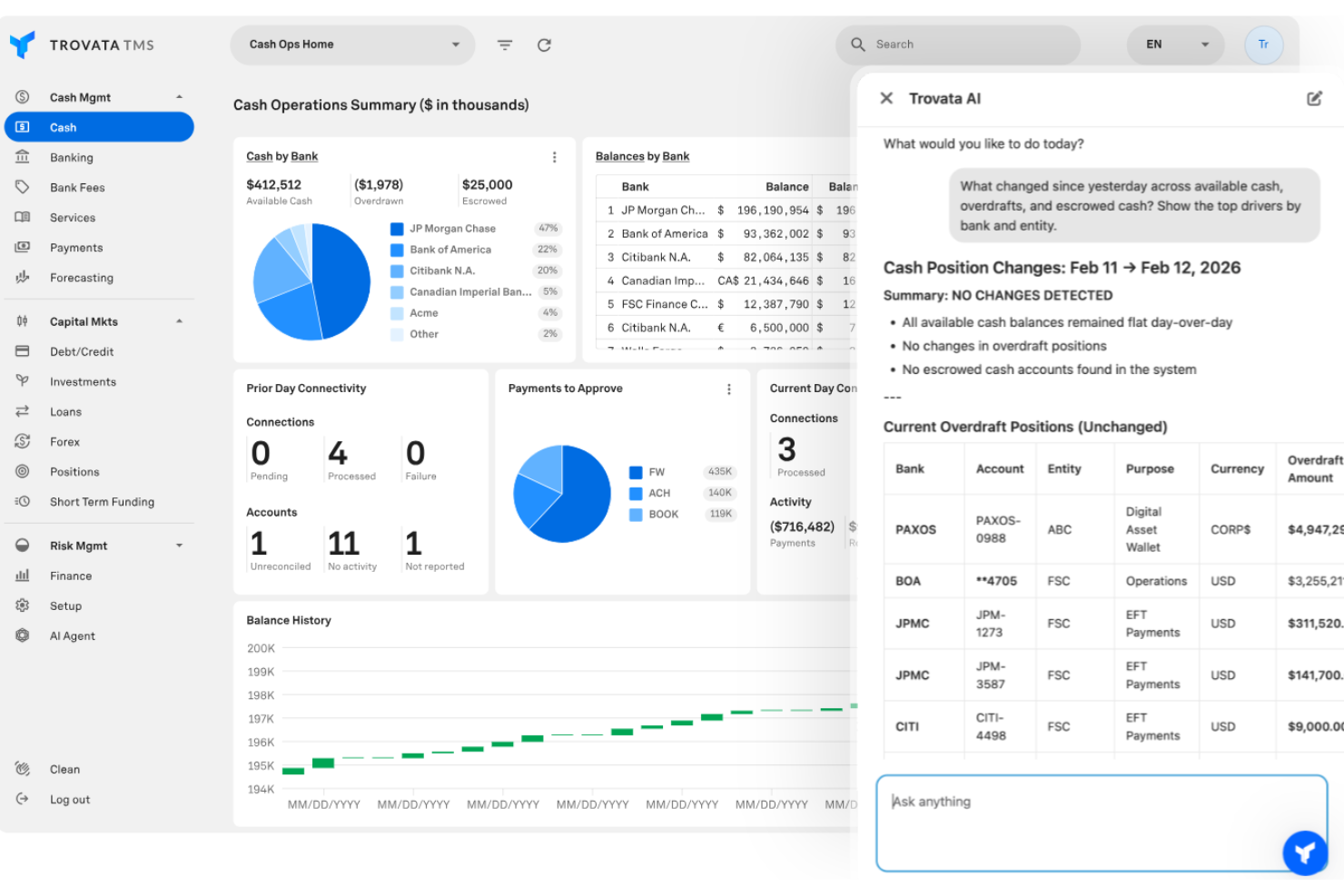The image size is (1344, 896).
Task: Click the Banking sidebar icon
Action: [23, 157]
